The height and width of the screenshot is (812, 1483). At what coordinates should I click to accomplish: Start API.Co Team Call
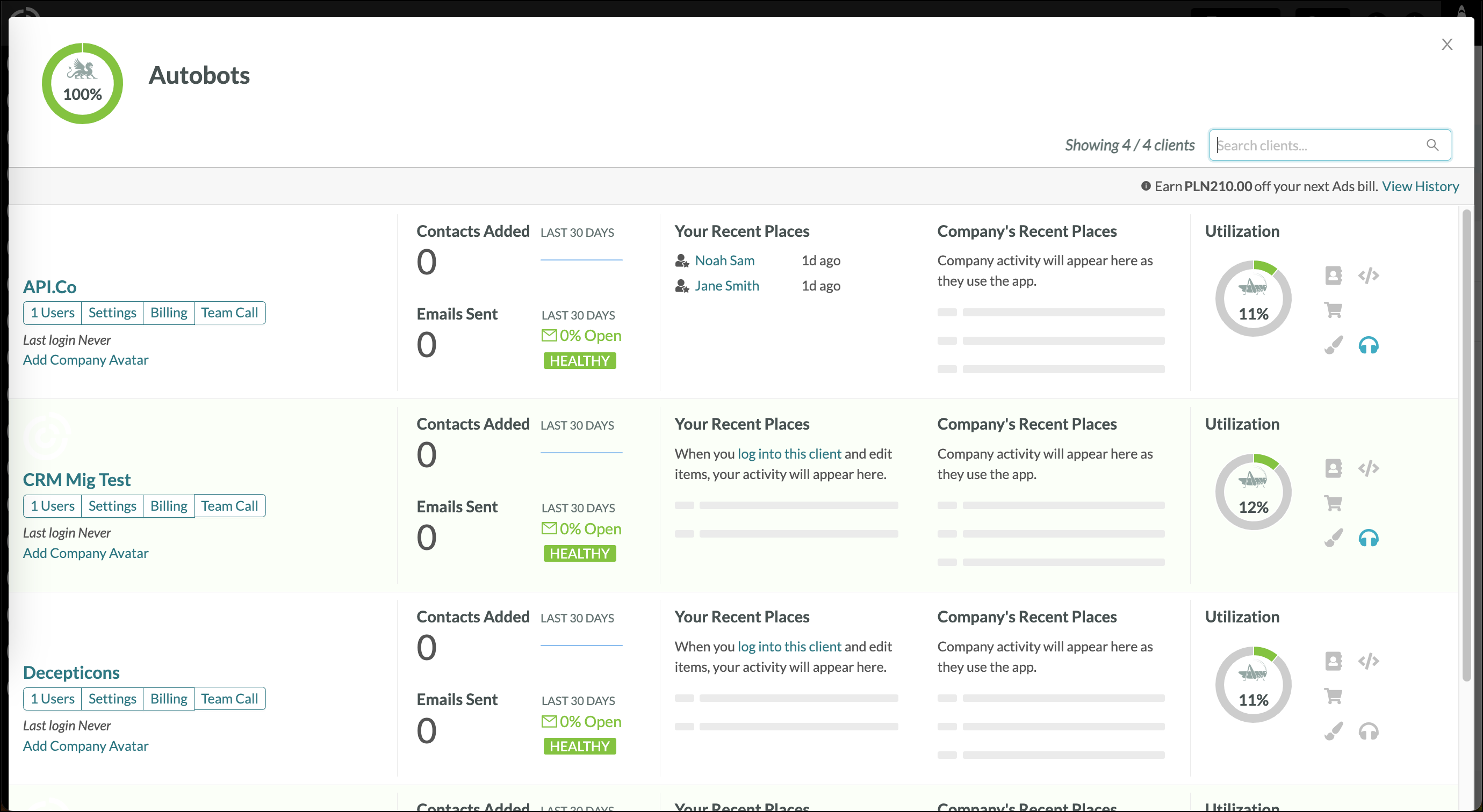pos(230,313)
